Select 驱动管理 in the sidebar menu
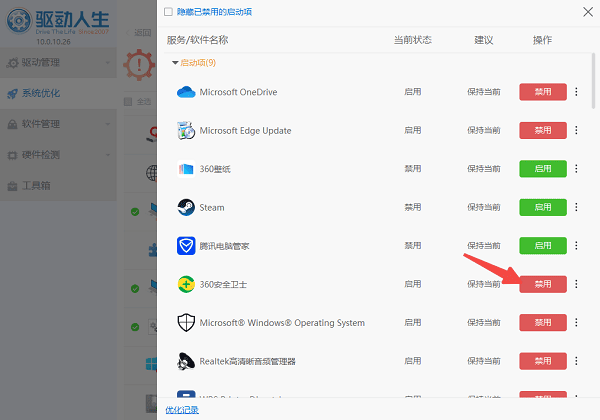 tap(58, 63)
